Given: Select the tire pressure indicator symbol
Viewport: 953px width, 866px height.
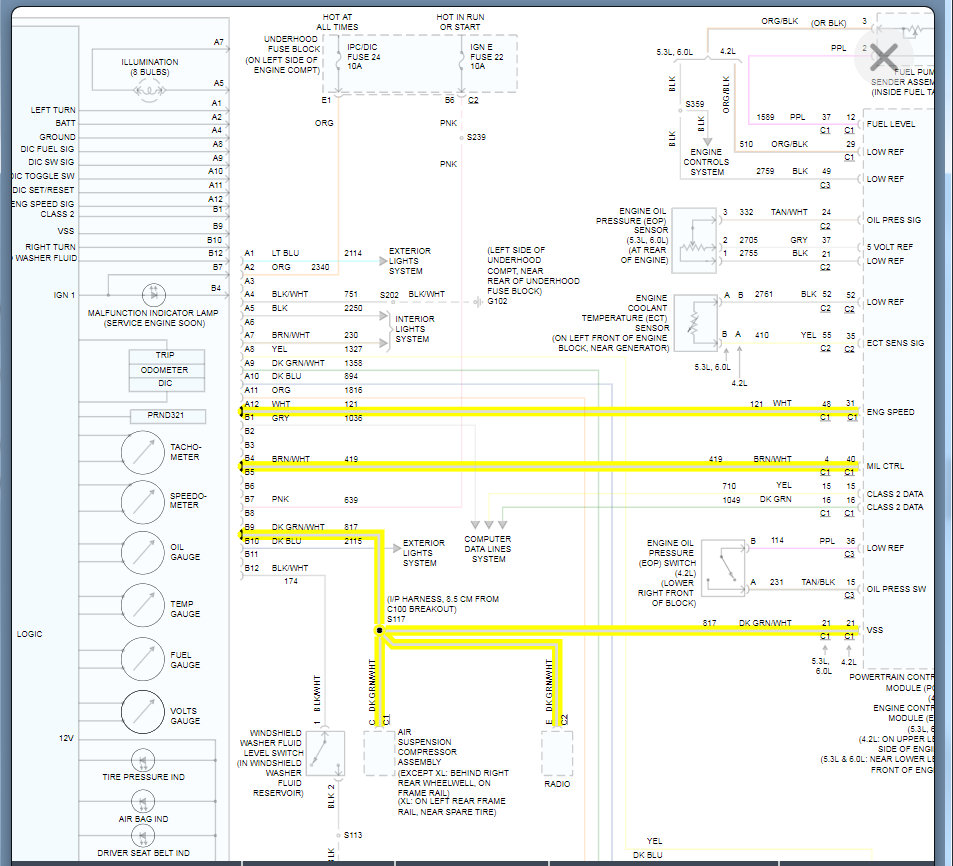Looking at the screenshot, I should 142,758.
